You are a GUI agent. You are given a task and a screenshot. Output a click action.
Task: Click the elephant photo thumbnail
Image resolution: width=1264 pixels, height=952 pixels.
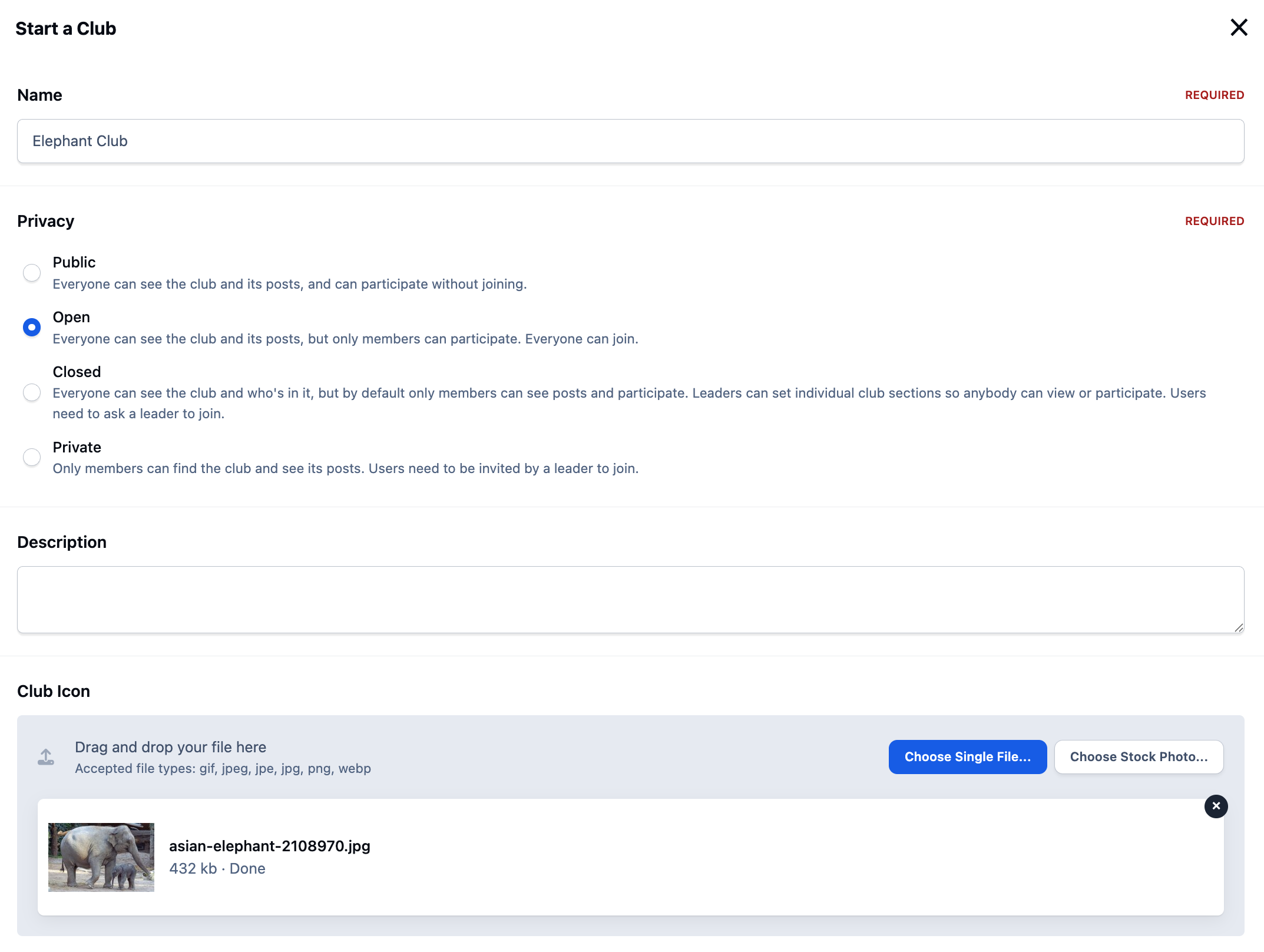pos(101,857)
